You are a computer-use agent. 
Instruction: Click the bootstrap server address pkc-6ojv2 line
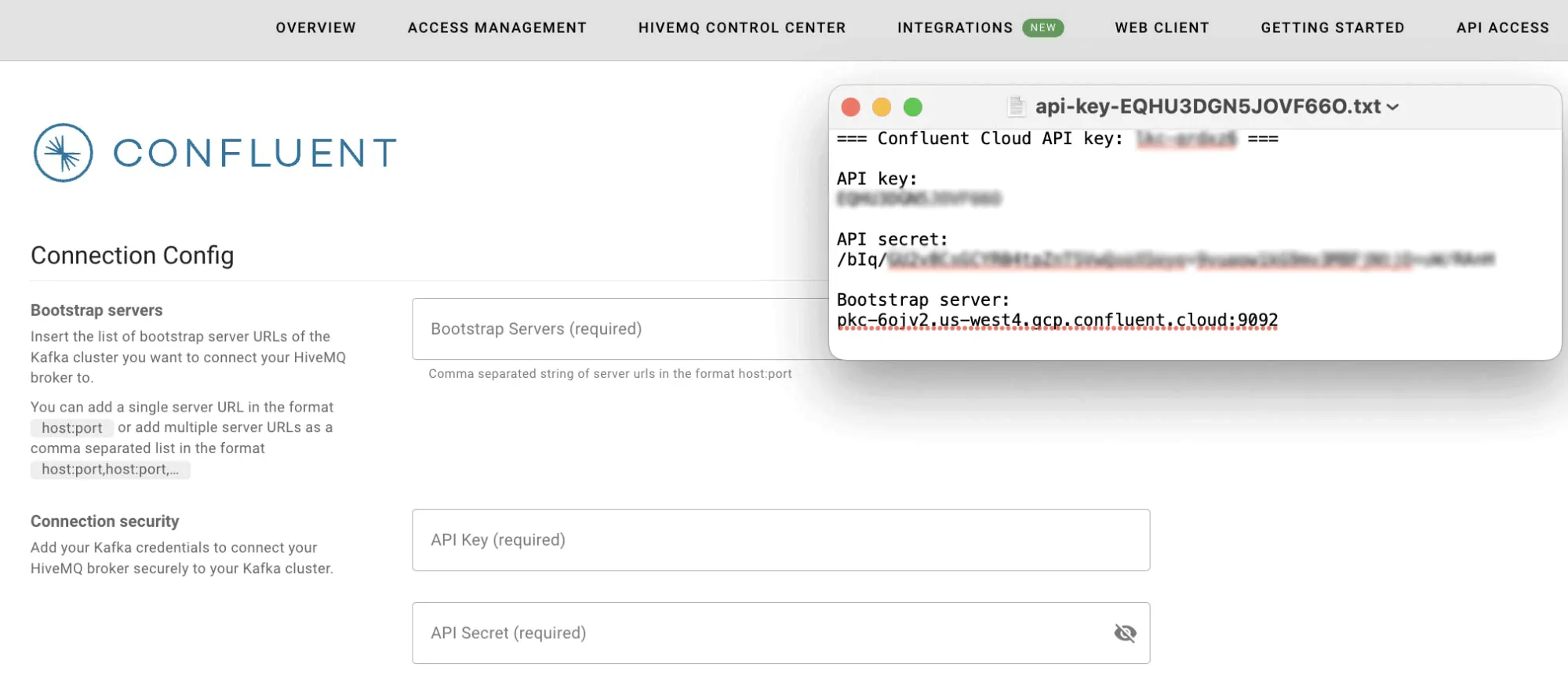coord(1057,320)
